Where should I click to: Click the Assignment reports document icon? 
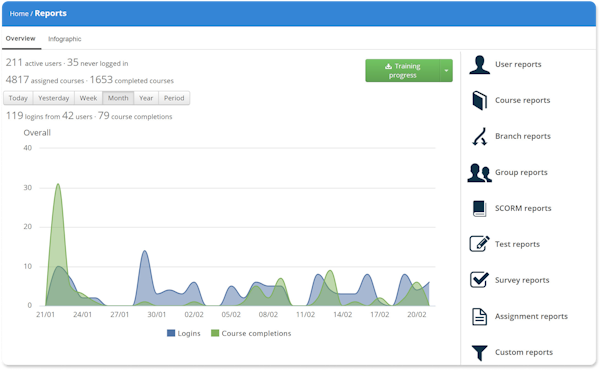coord(479,316)
